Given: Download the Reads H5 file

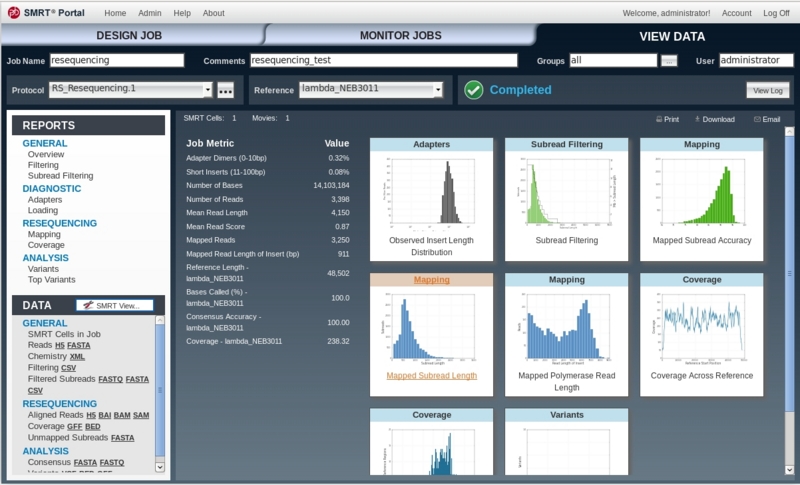Looking at the screenshot, I should [x=60, y=345].
